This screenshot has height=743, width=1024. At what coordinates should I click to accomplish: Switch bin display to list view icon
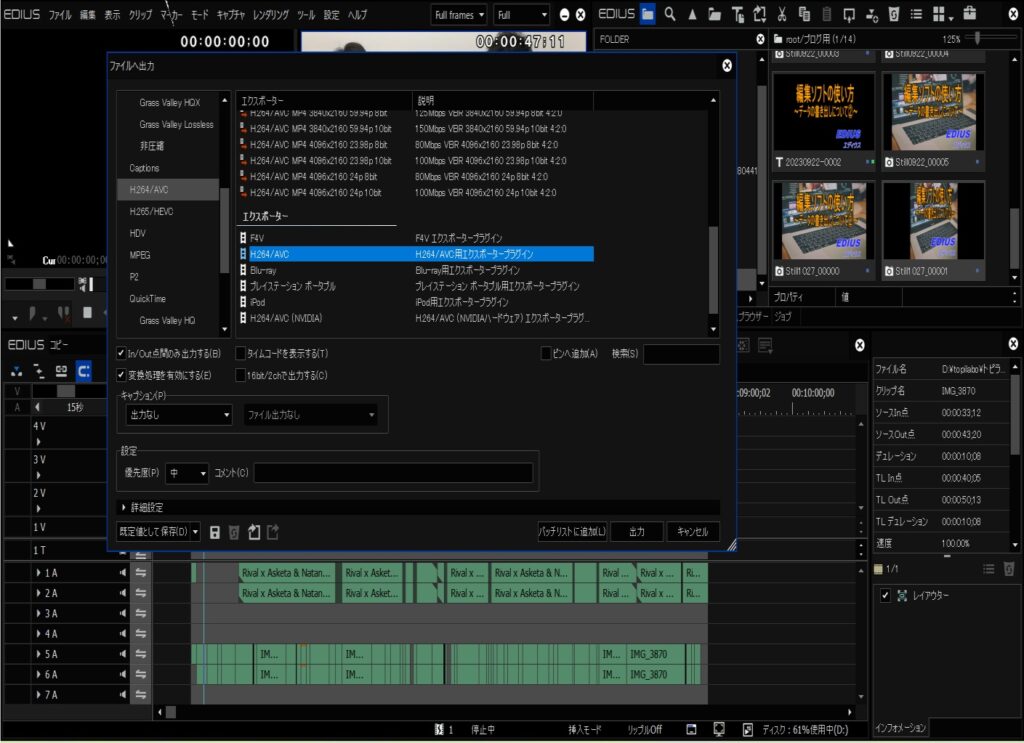coord(915,15)
